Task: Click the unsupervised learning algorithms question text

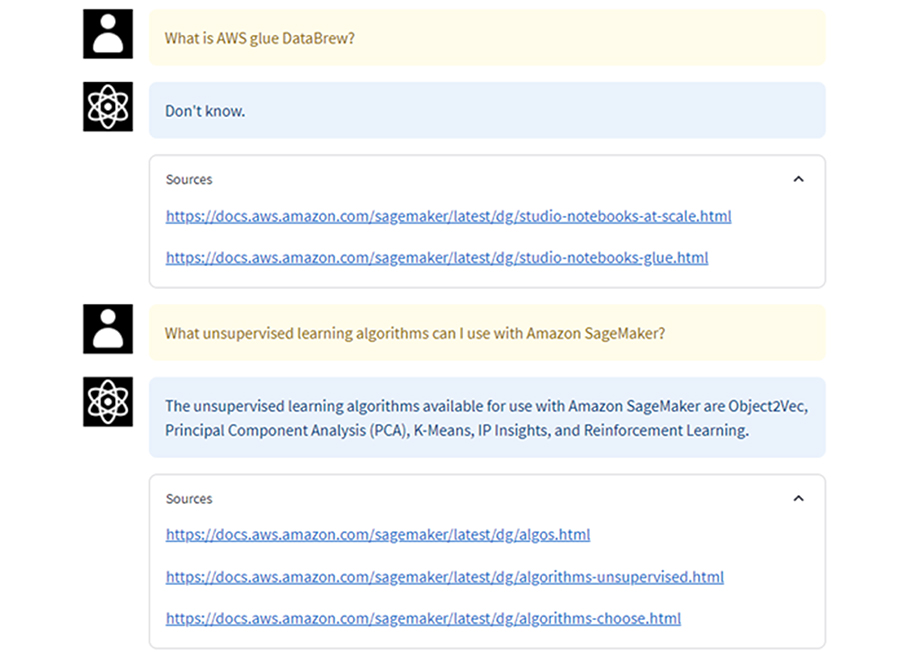Action: tap(415, 333)
